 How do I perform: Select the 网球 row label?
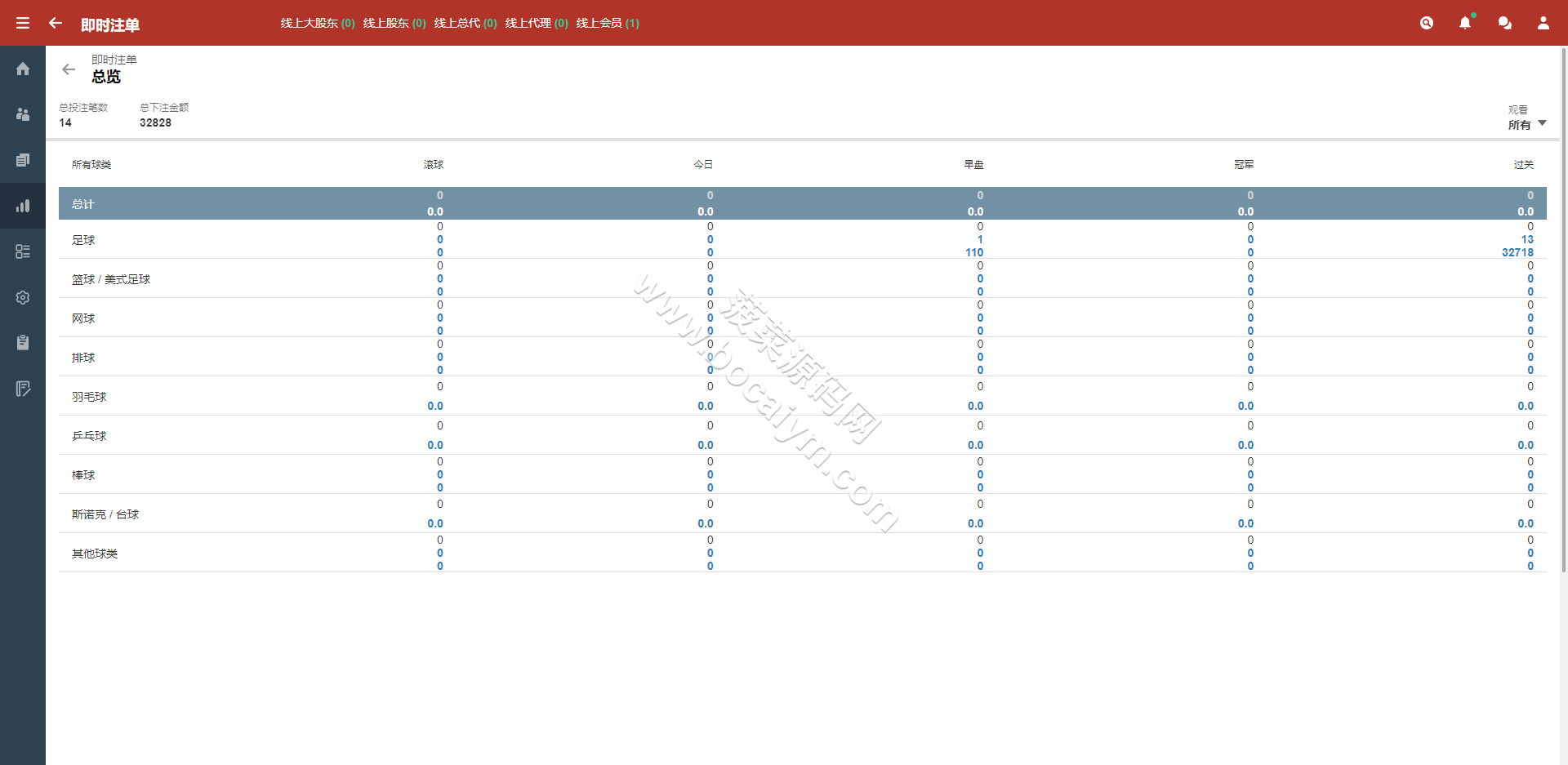pyautogui.click(x=83, y=318)
